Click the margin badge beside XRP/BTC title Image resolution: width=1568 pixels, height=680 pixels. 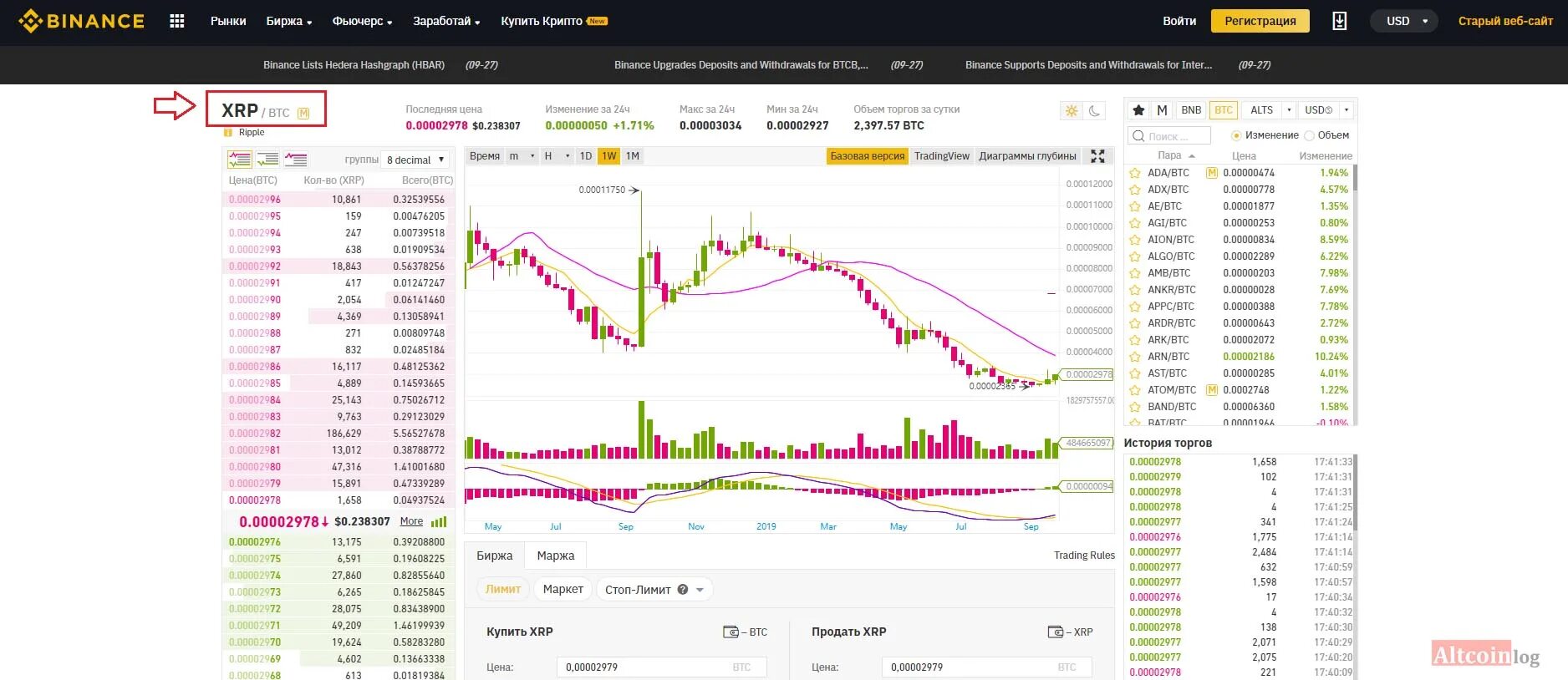point(303,114)
